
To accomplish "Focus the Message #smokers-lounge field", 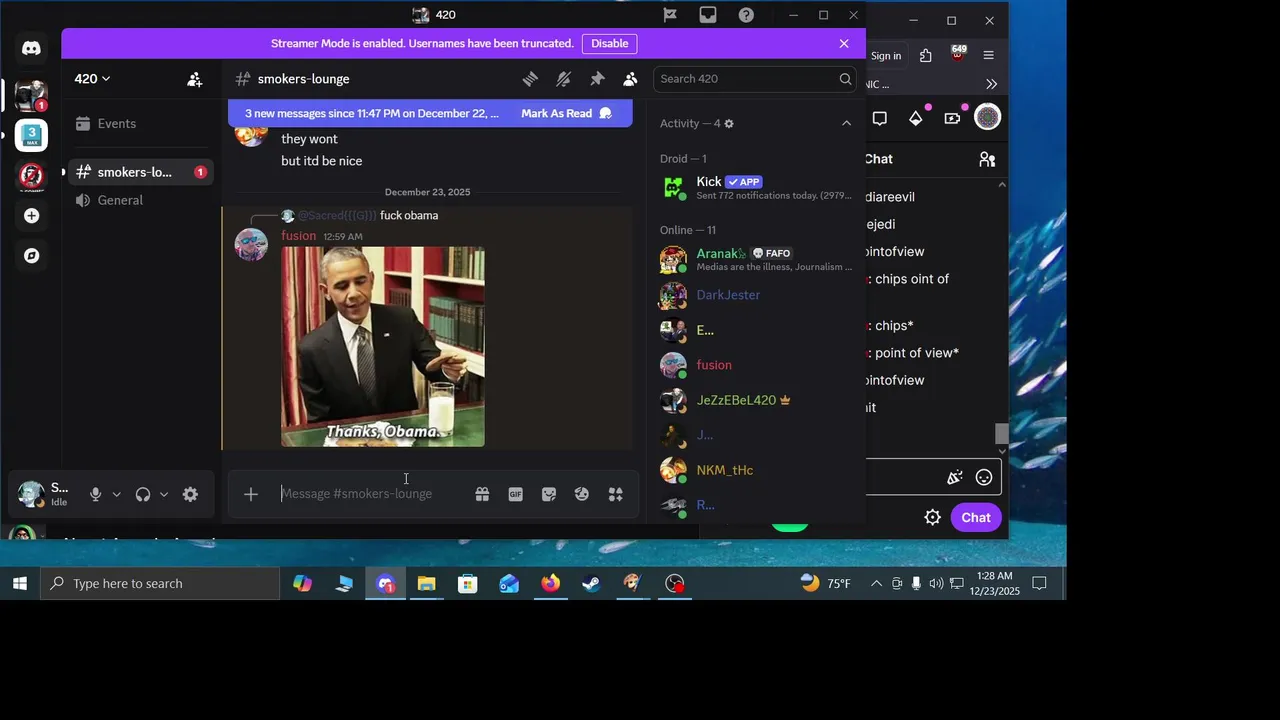I will pos(370,494).
